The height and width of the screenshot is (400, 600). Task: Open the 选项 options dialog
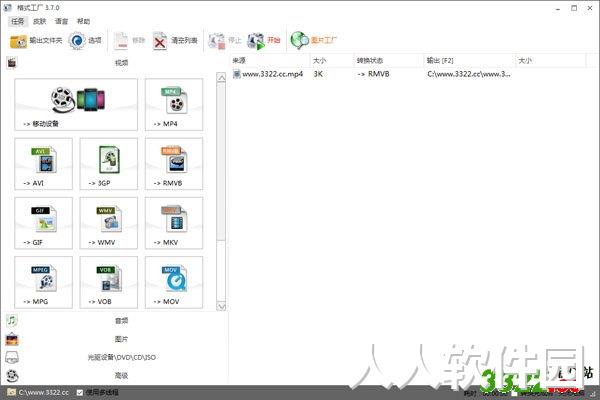pyautogui.click(x=85, y=40)
